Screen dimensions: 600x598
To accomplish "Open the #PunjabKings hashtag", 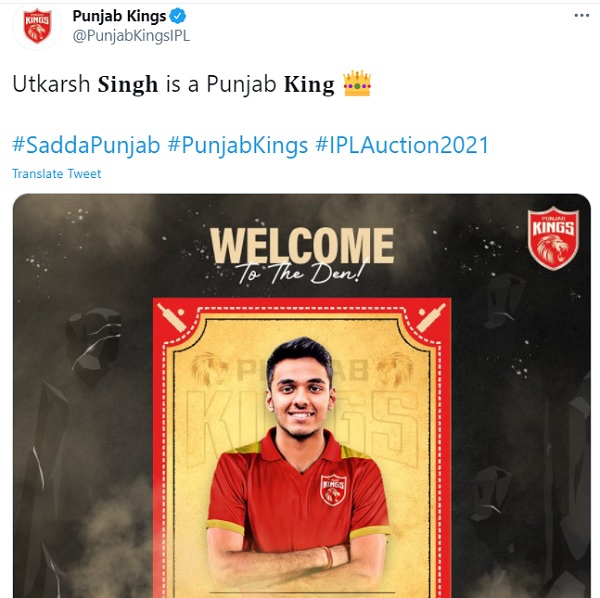I will (x=238, y=145).
